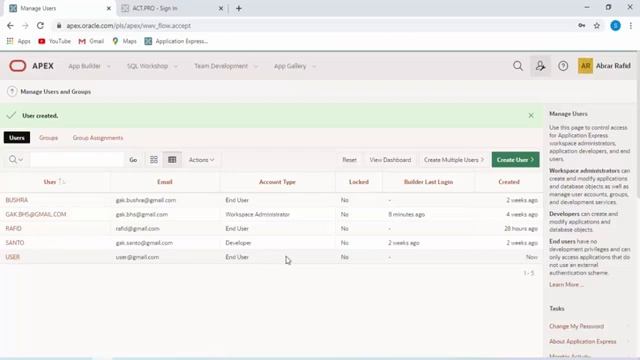Open the SANTO user link
640x360 pixels.
click(15, 243)
